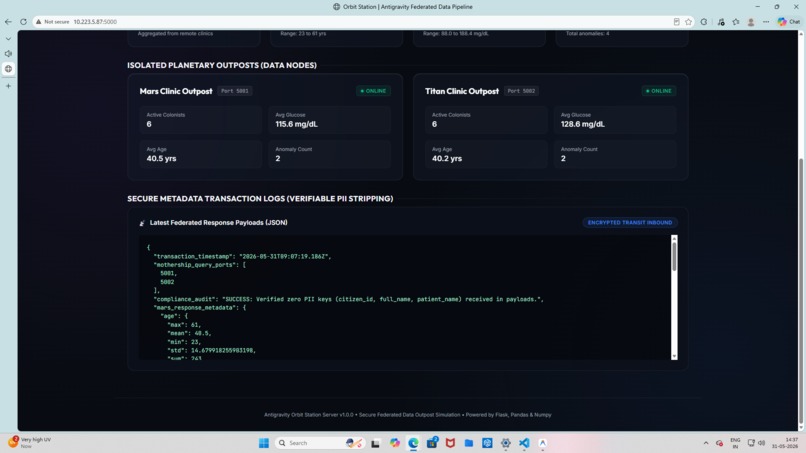The height and width of the screenshot is (453, 806).
Task: Click Mars Avg Glucose value 115.6 mg/dL
Action: tap(296, 124)
